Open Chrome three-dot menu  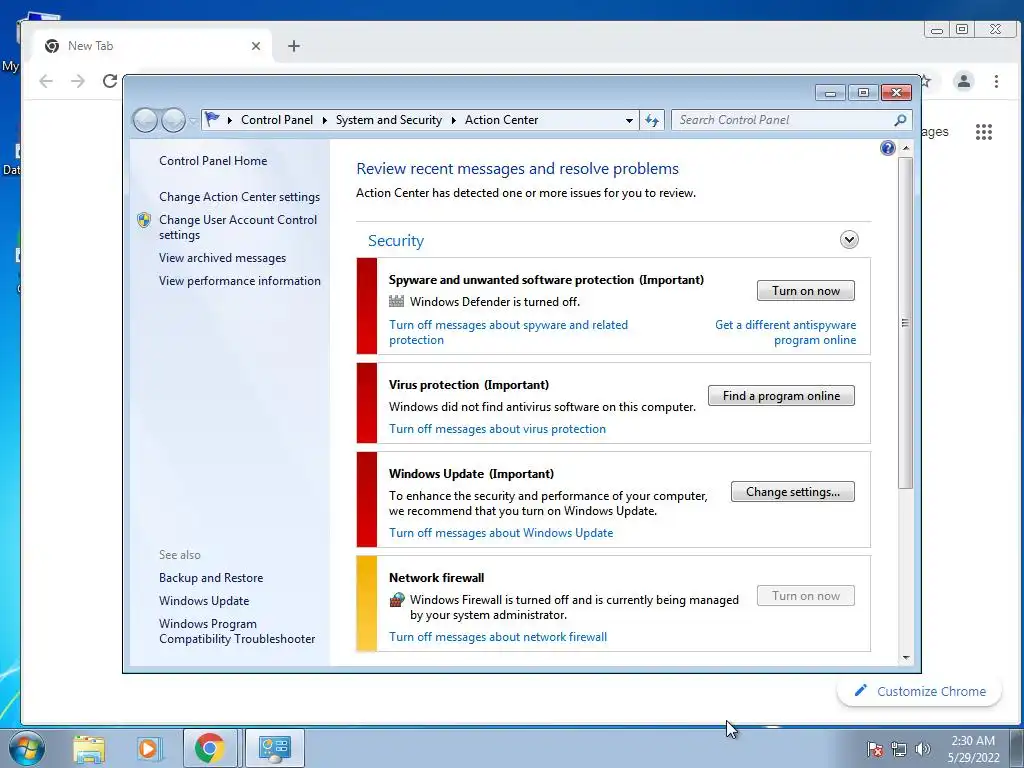click(996, 81)
